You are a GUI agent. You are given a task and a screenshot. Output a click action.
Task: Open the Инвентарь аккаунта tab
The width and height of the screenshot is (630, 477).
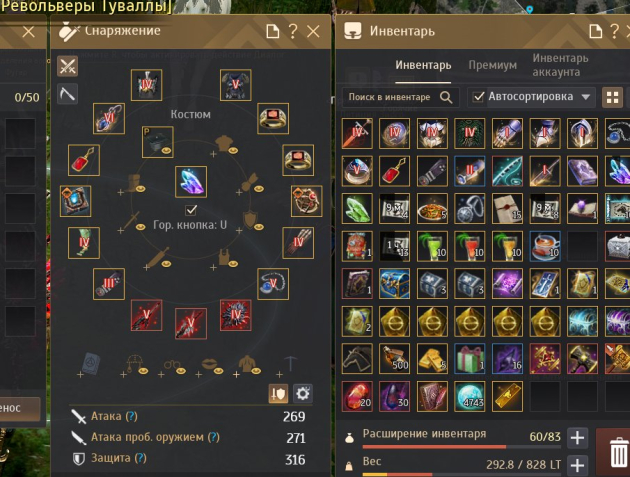(560, 65)
